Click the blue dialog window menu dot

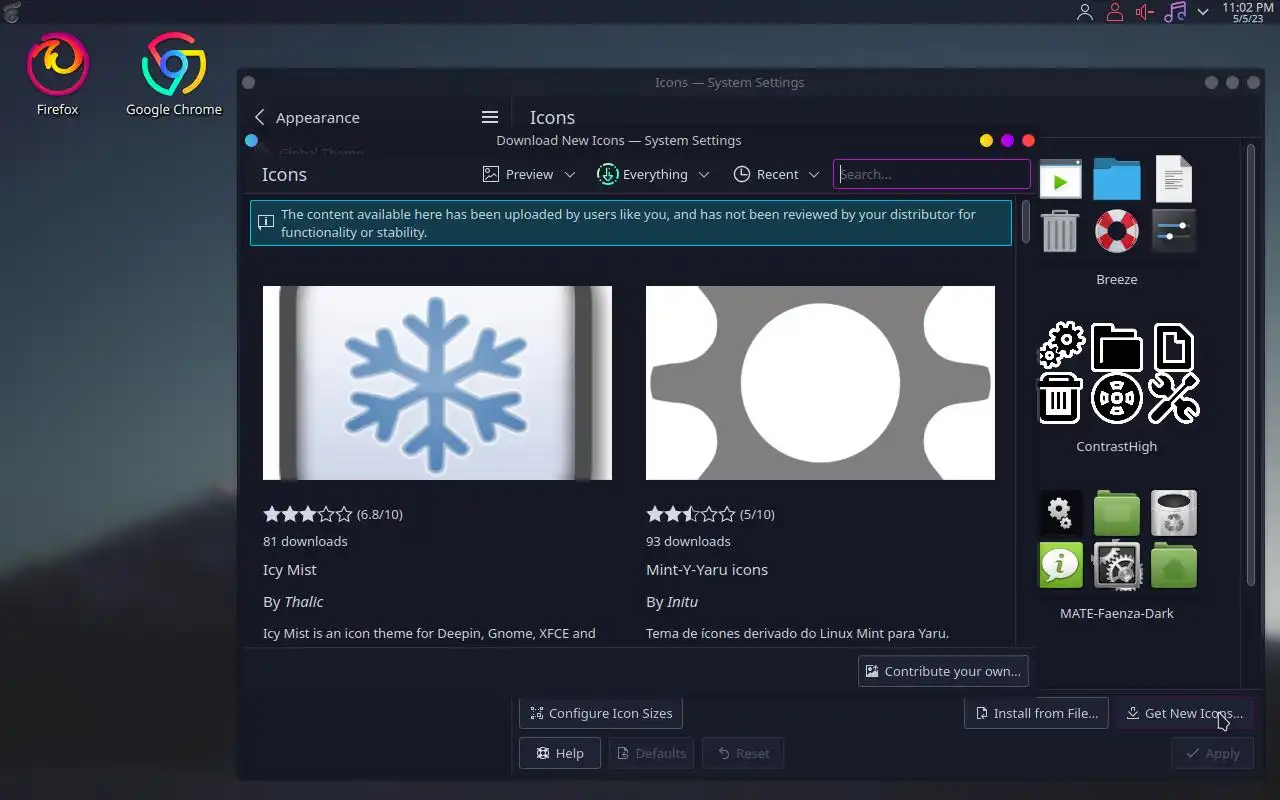click(x=251, y=141)
